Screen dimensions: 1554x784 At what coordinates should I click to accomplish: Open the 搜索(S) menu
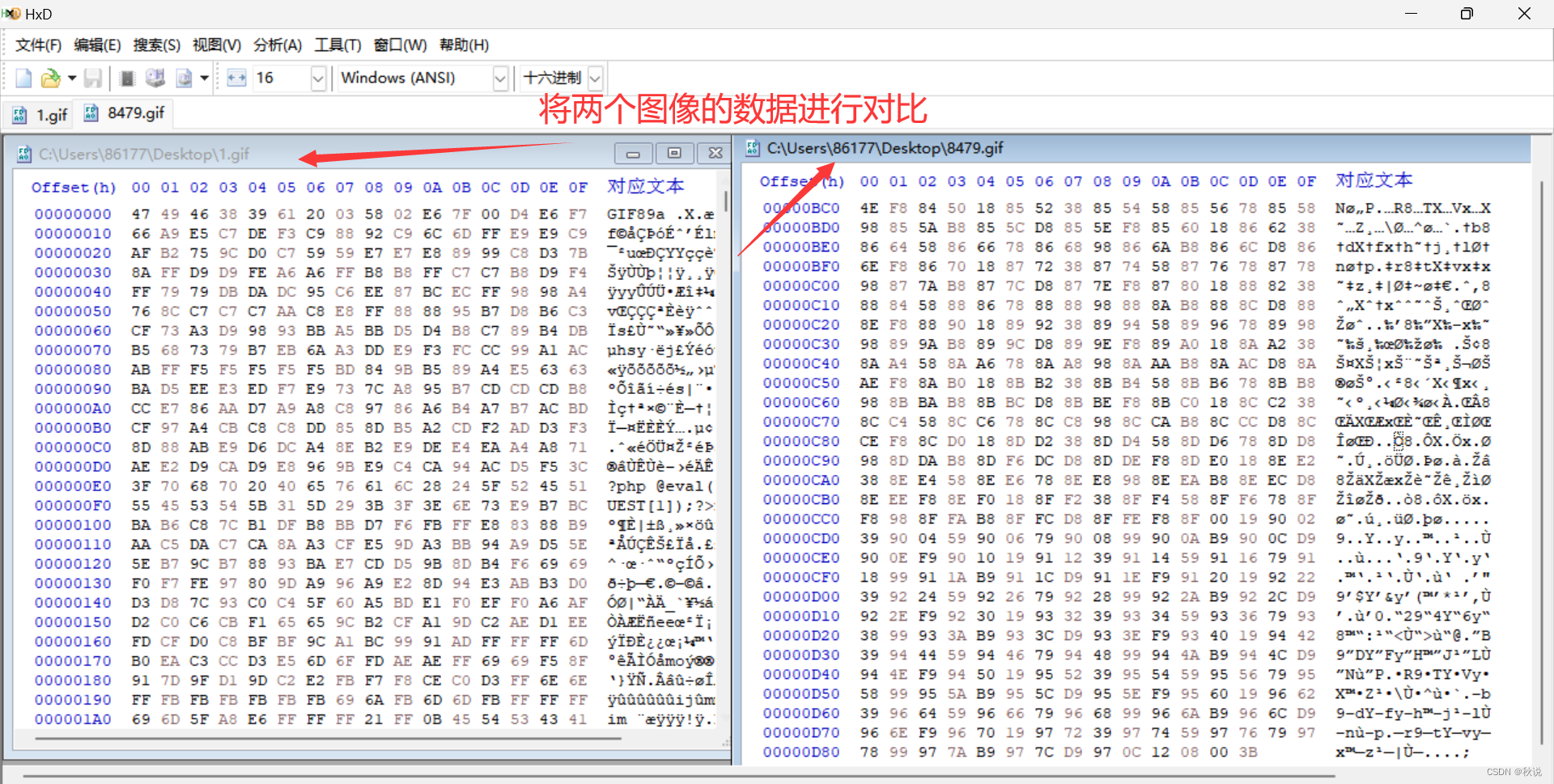point(156,44)
